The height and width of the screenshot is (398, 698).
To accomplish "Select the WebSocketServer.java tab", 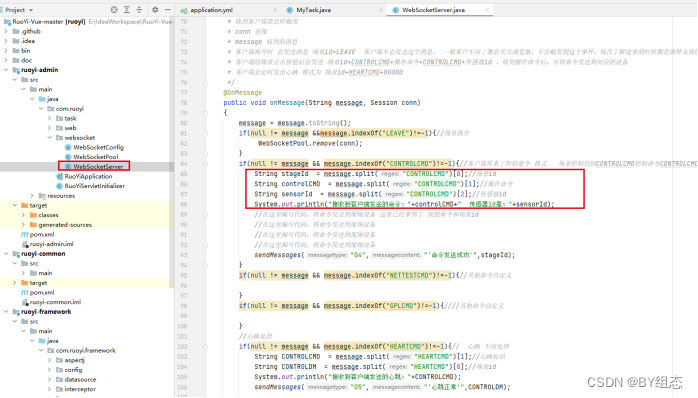I will tap(433, 10).
